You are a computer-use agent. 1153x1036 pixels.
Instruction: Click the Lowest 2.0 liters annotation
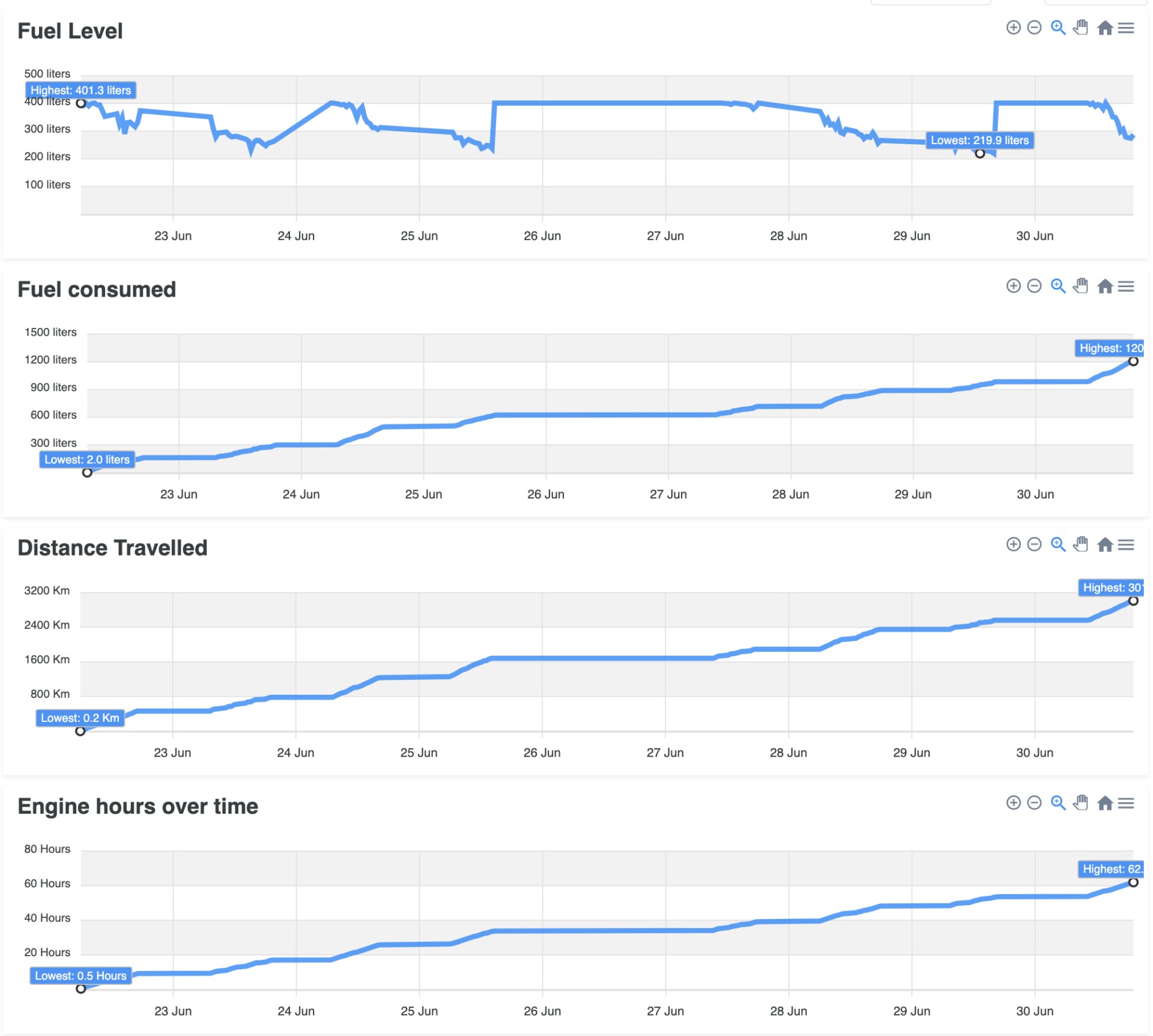click(87, 459)
